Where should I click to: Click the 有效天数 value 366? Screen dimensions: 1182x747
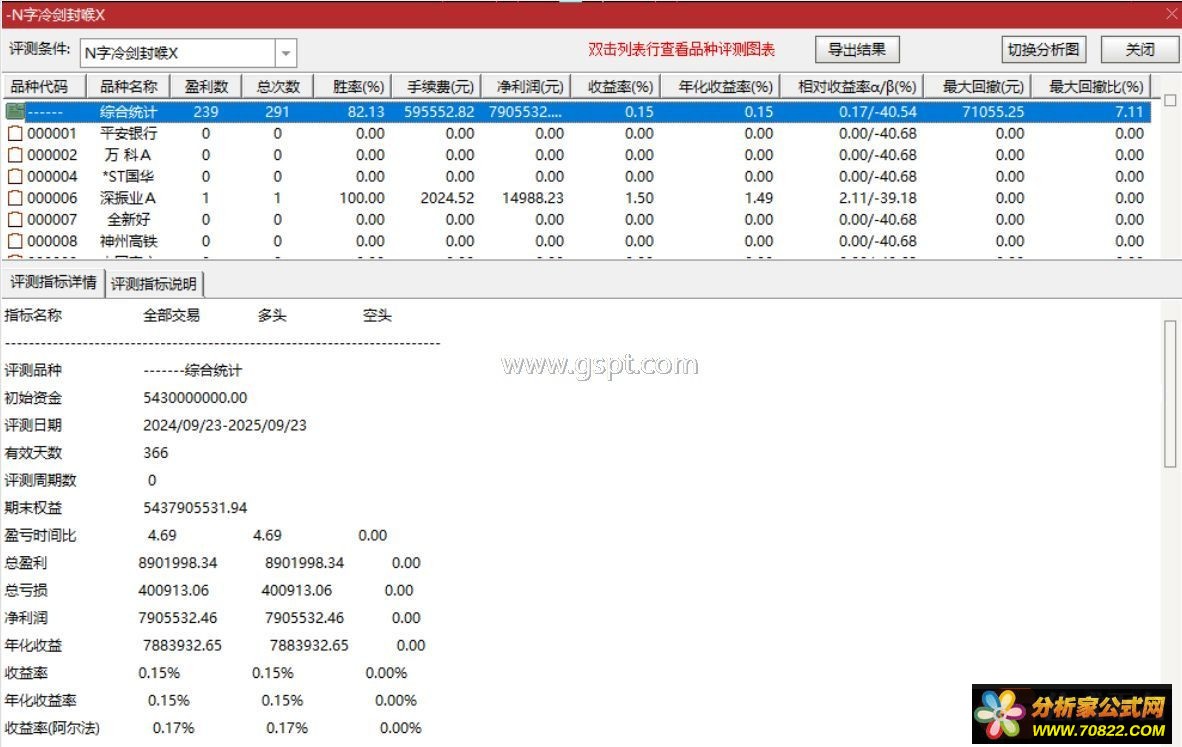point(155,453)
